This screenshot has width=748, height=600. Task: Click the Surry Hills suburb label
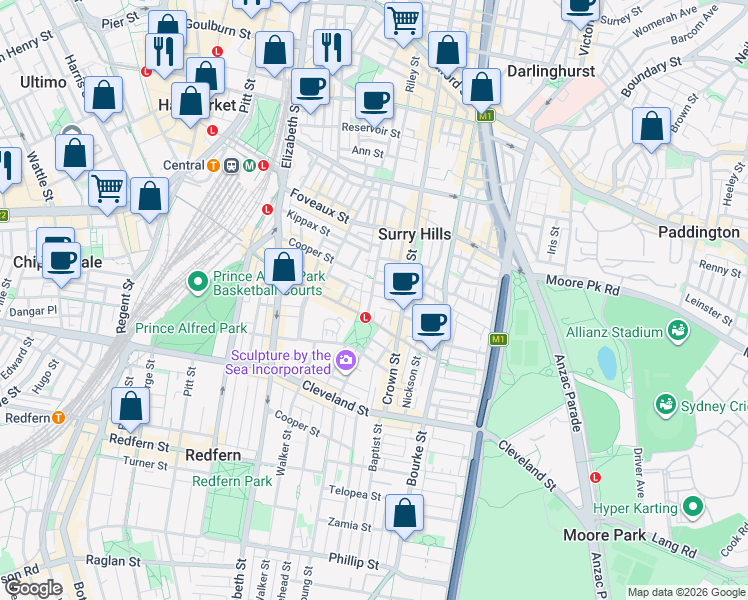tap(414, 234)
